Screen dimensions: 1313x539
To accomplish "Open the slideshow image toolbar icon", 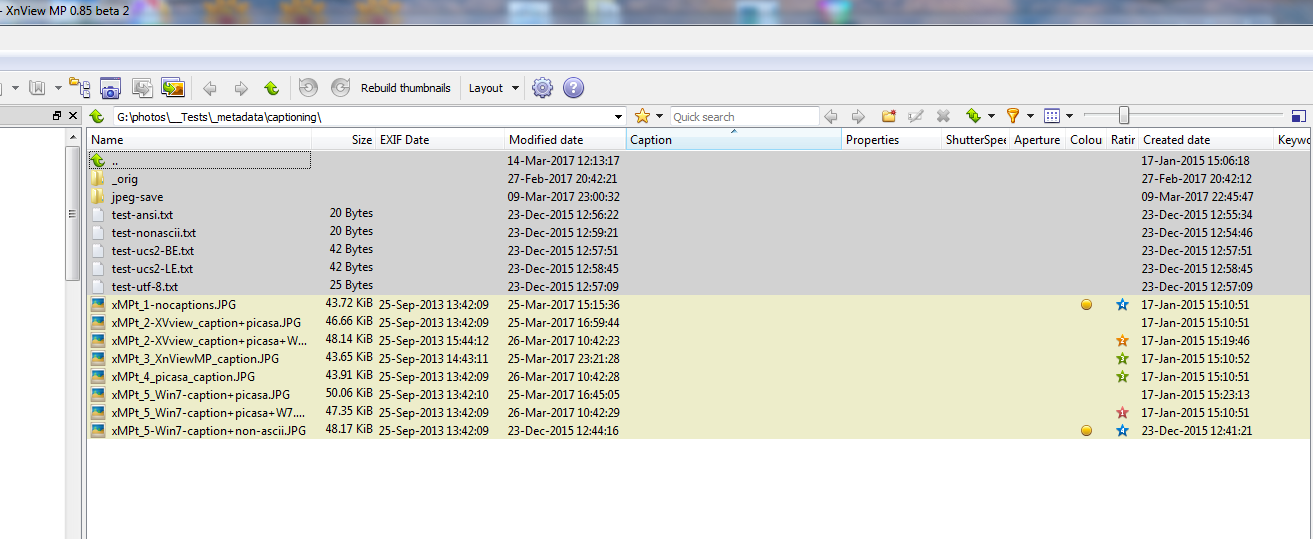I will pyautogui.click(x=173, y=87).
